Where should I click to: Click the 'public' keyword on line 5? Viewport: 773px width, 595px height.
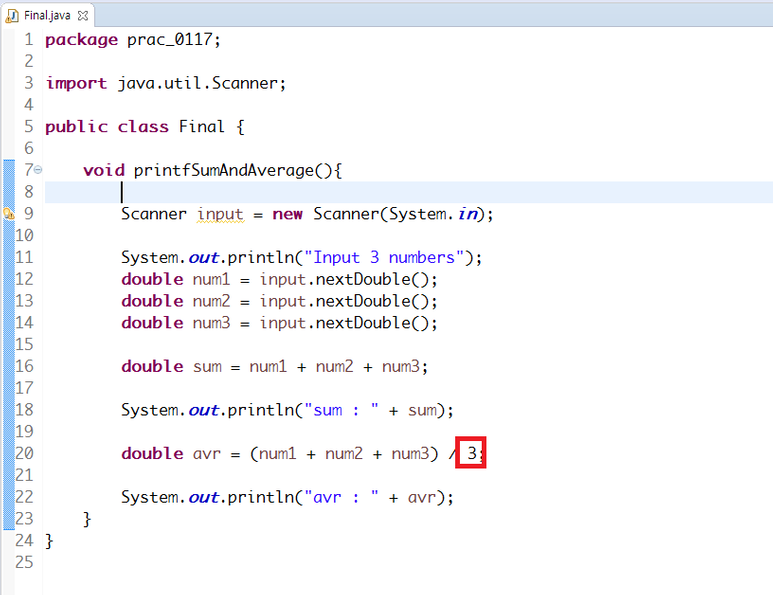tap(76, 127)
